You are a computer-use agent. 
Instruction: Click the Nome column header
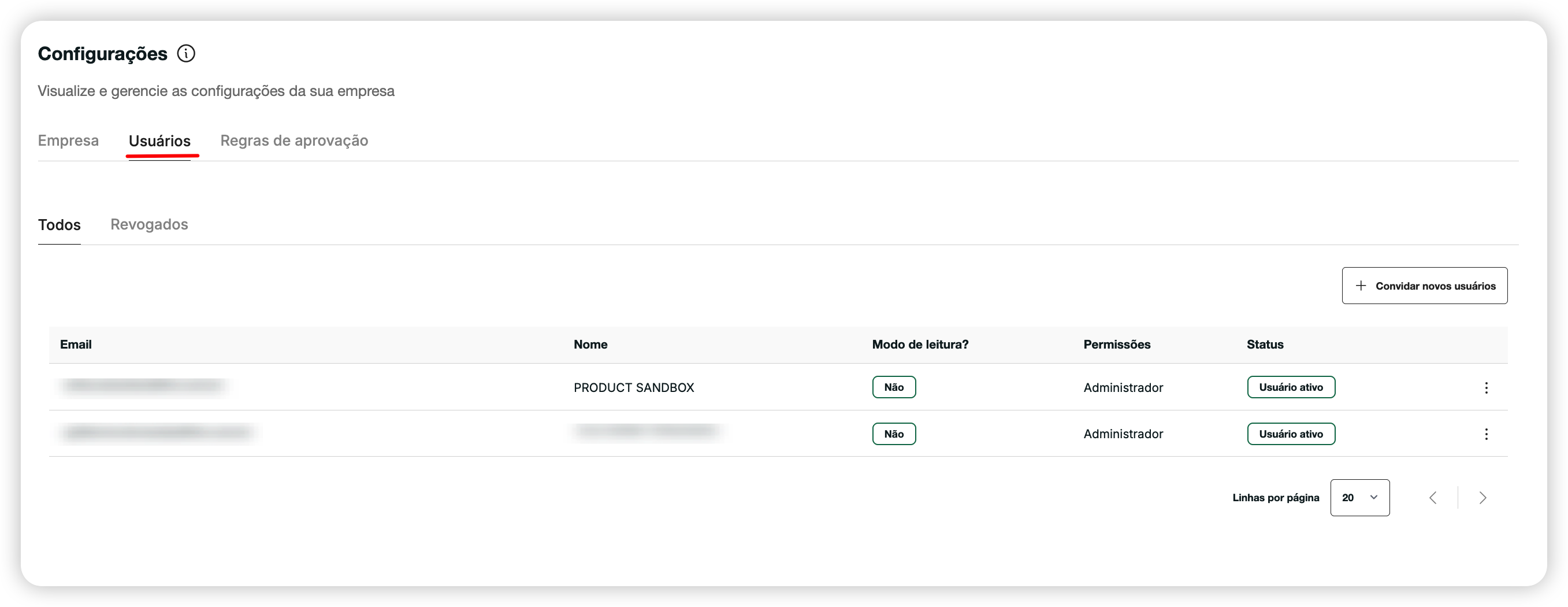point(590,345)
